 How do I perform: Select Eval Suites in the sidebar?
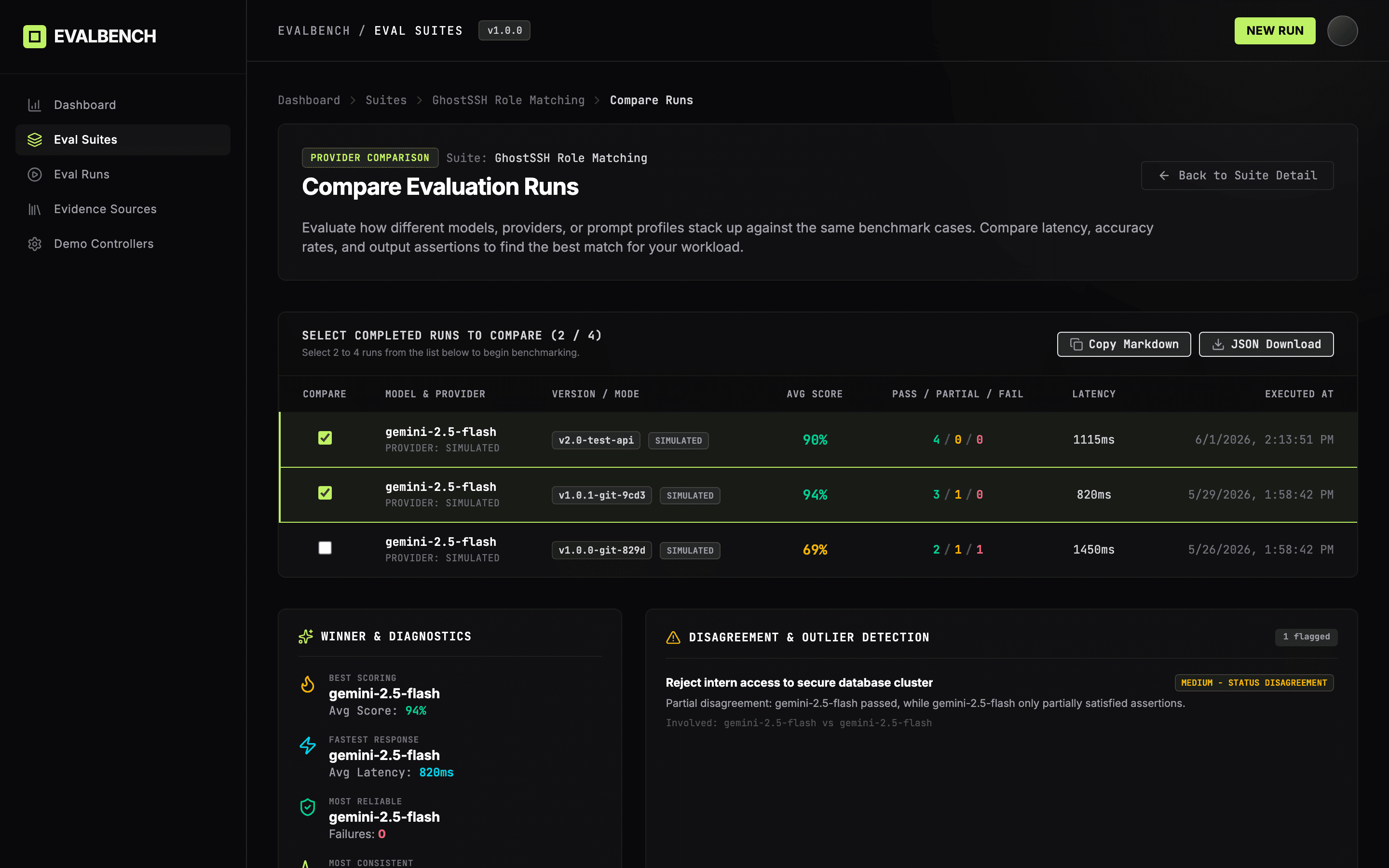click(x=123, y=139)
